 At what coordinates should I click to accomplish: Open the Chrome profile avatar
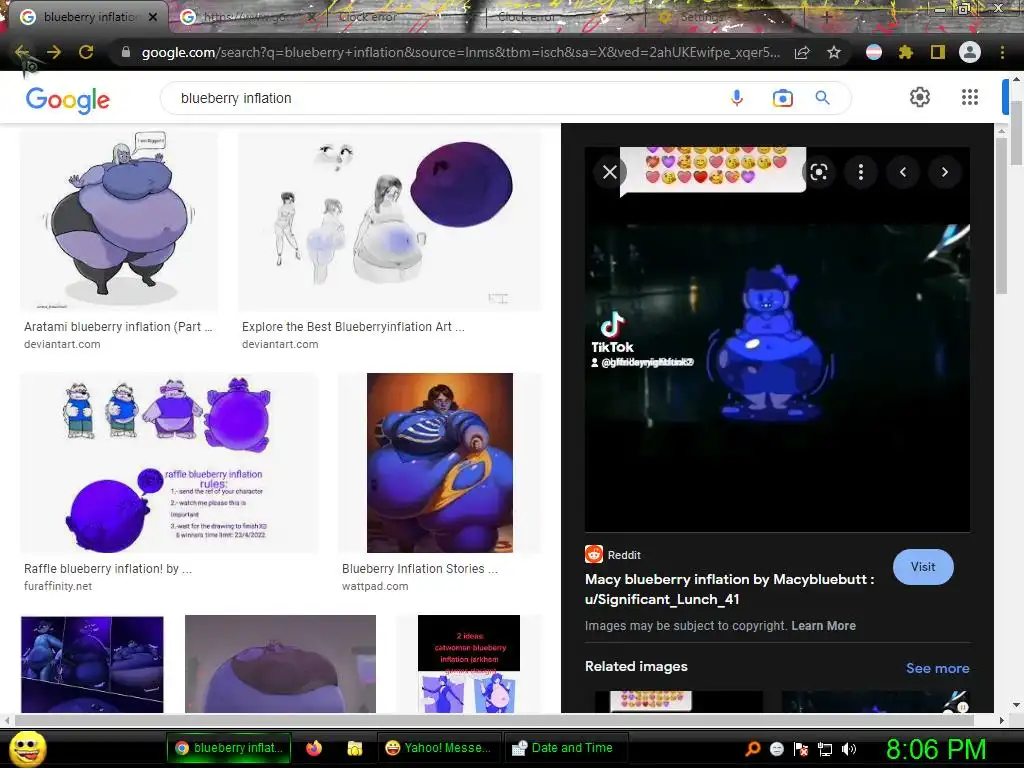point(970,52)
